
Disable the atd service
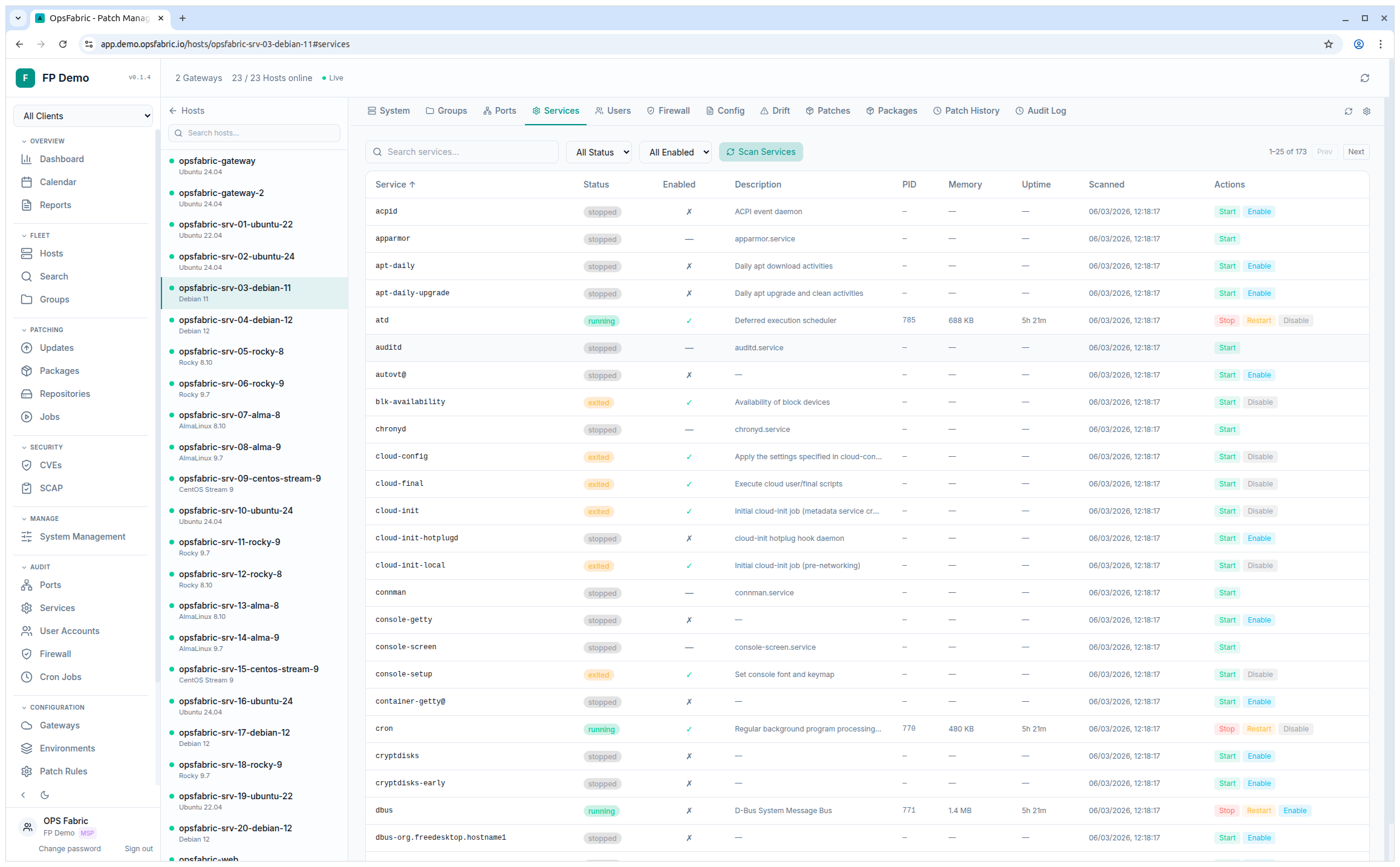point(1295,321)
